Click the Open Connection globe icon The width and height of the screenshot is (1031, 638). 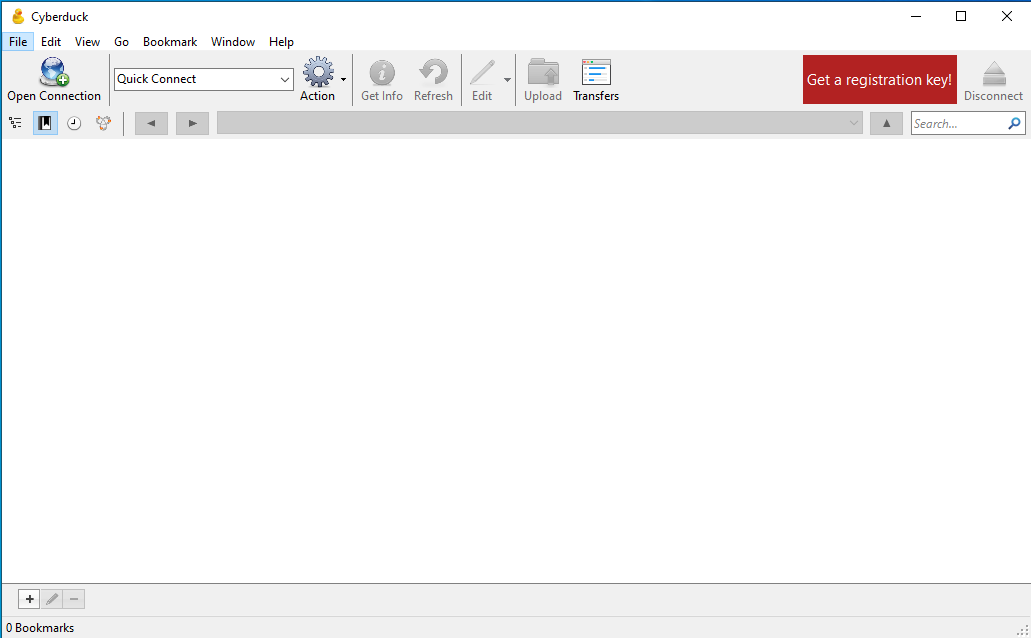pyautogui.click(x=54, y=72)
